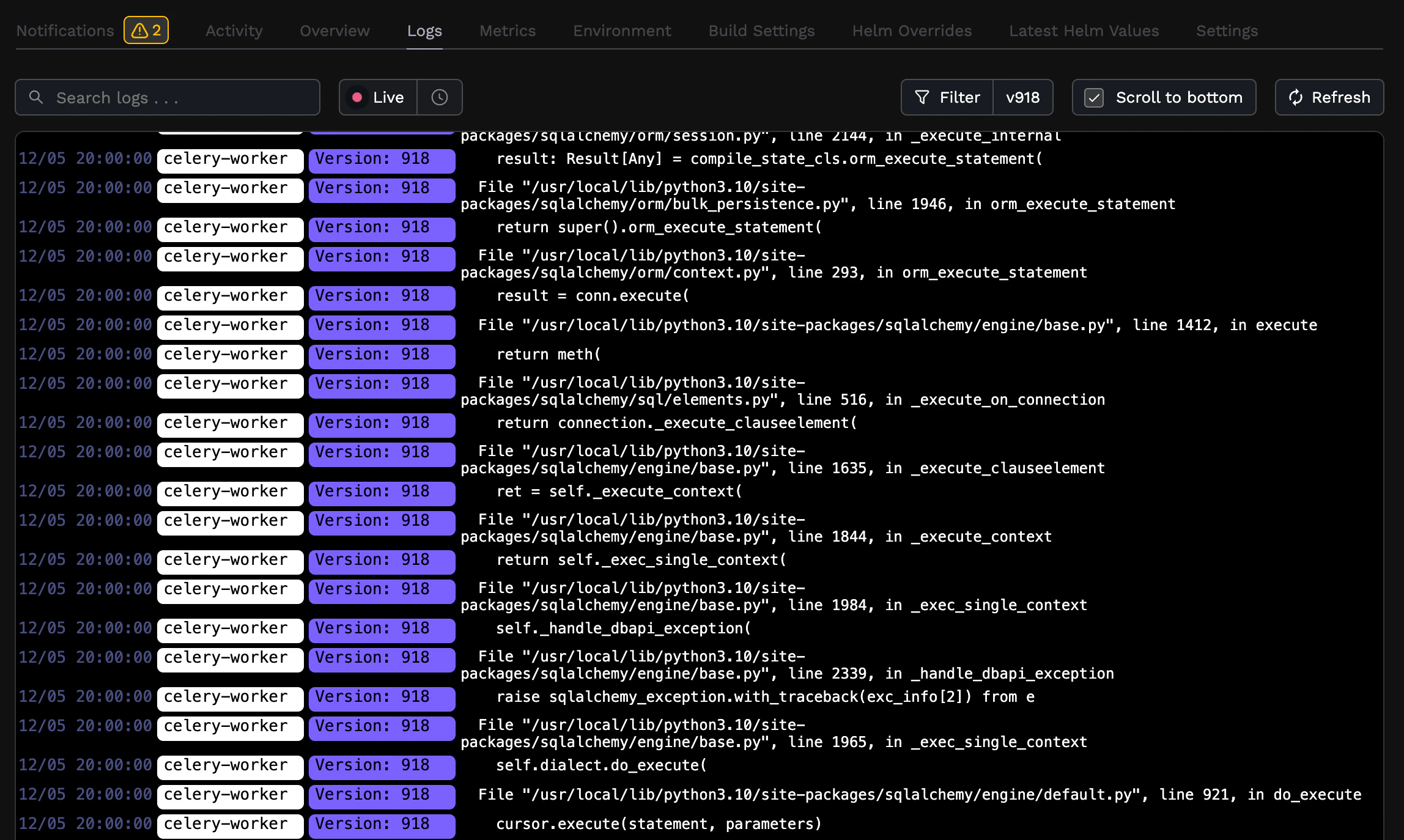Screen dimensions: 1404x840
Task: Click the checkmark icon beside Scroll to bottom
Action: (x=1094, y=97)
